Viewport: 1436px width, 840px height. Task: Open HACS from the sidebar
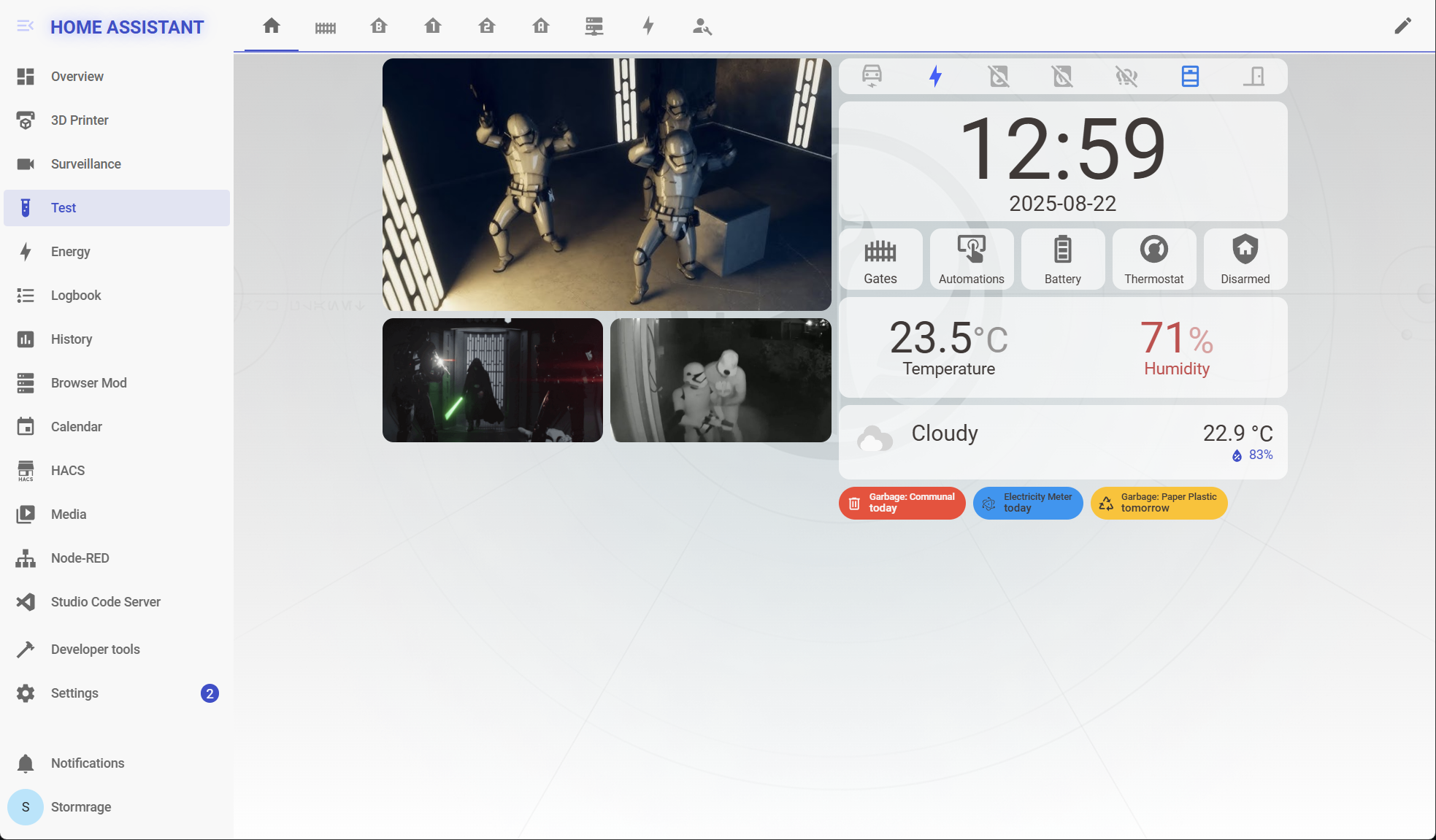(117, 471)
